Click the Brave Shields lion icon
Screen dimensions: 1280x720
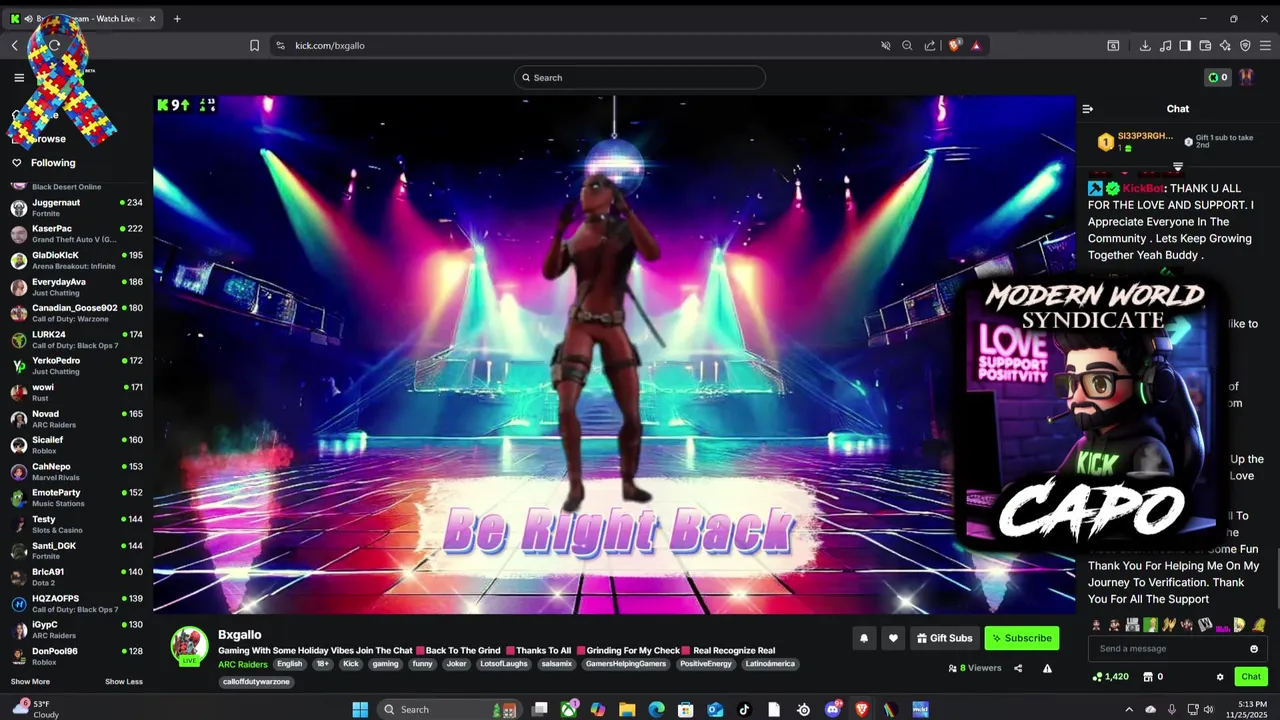[955, 45]
